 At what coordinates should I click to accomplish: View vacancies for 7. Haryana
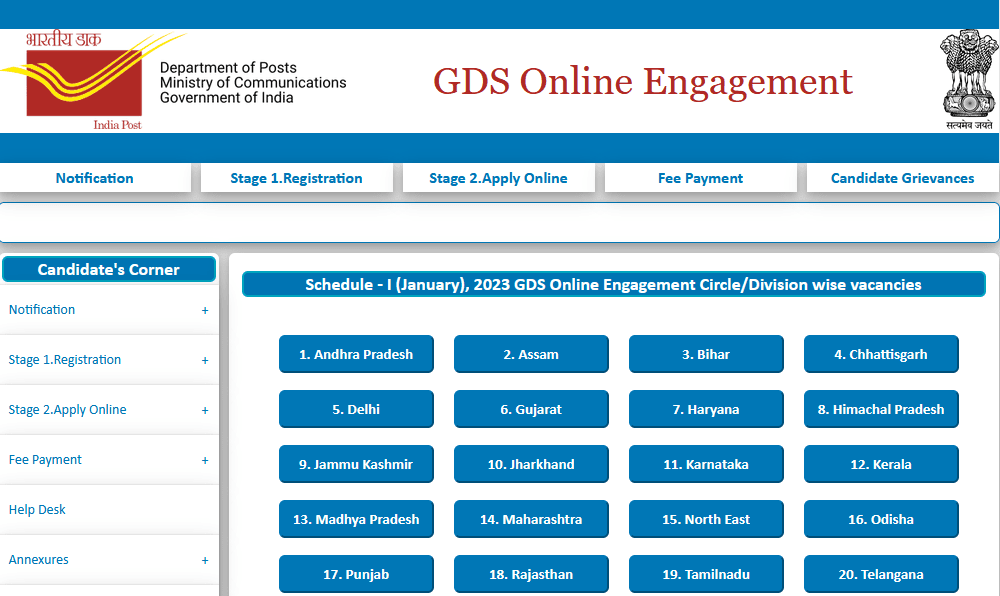coord(706,409)
